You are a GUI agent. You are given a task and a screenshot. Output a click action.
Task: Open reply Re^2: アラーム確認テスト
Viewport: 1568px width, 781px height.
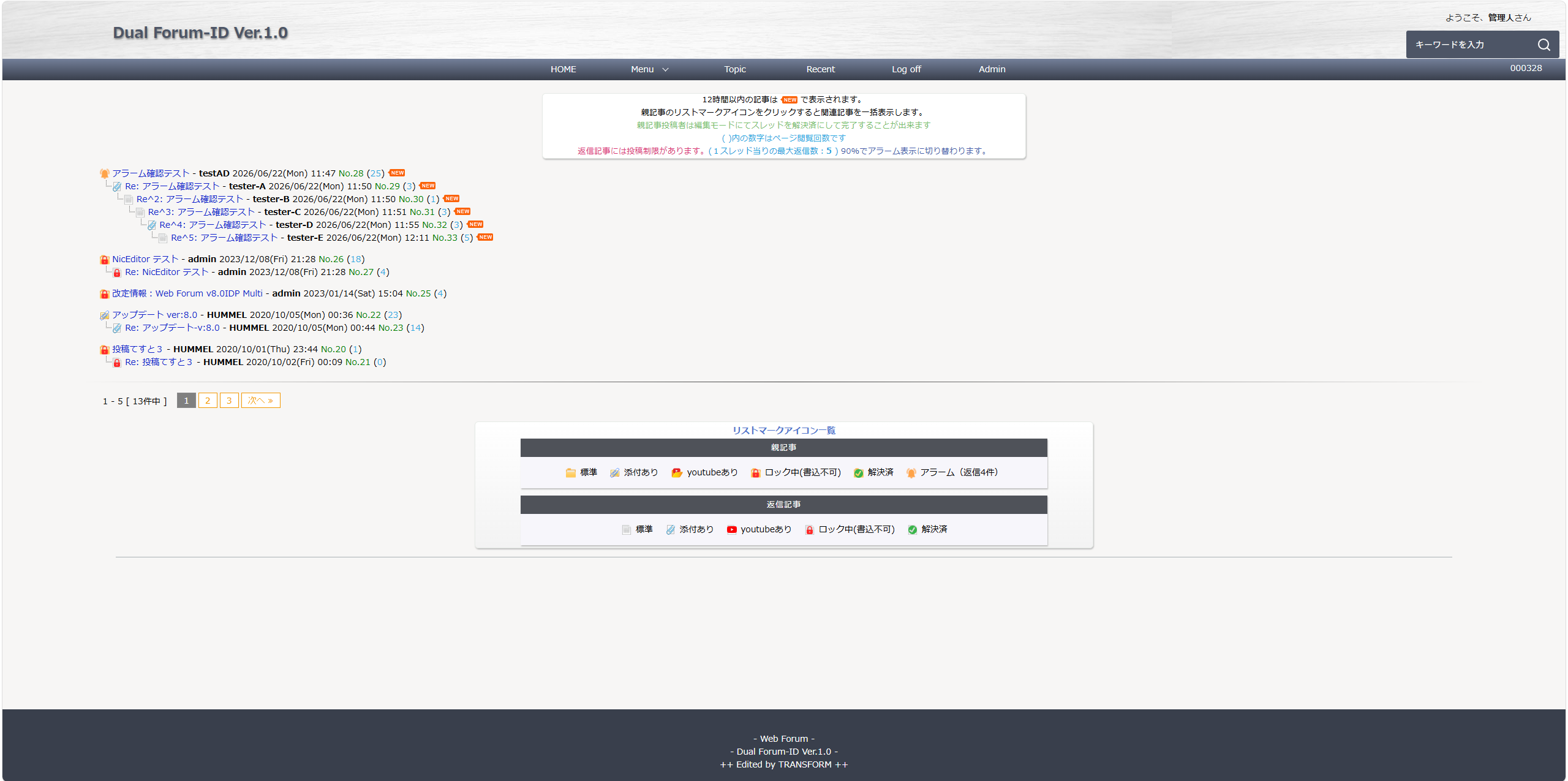pyautogui.click(x=190, y=199)
